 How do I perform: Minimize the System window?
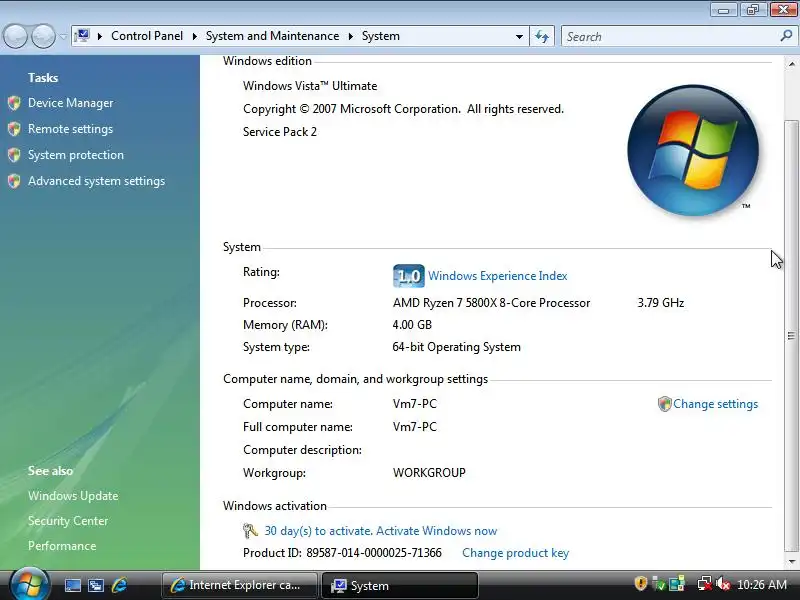(723, 9)
